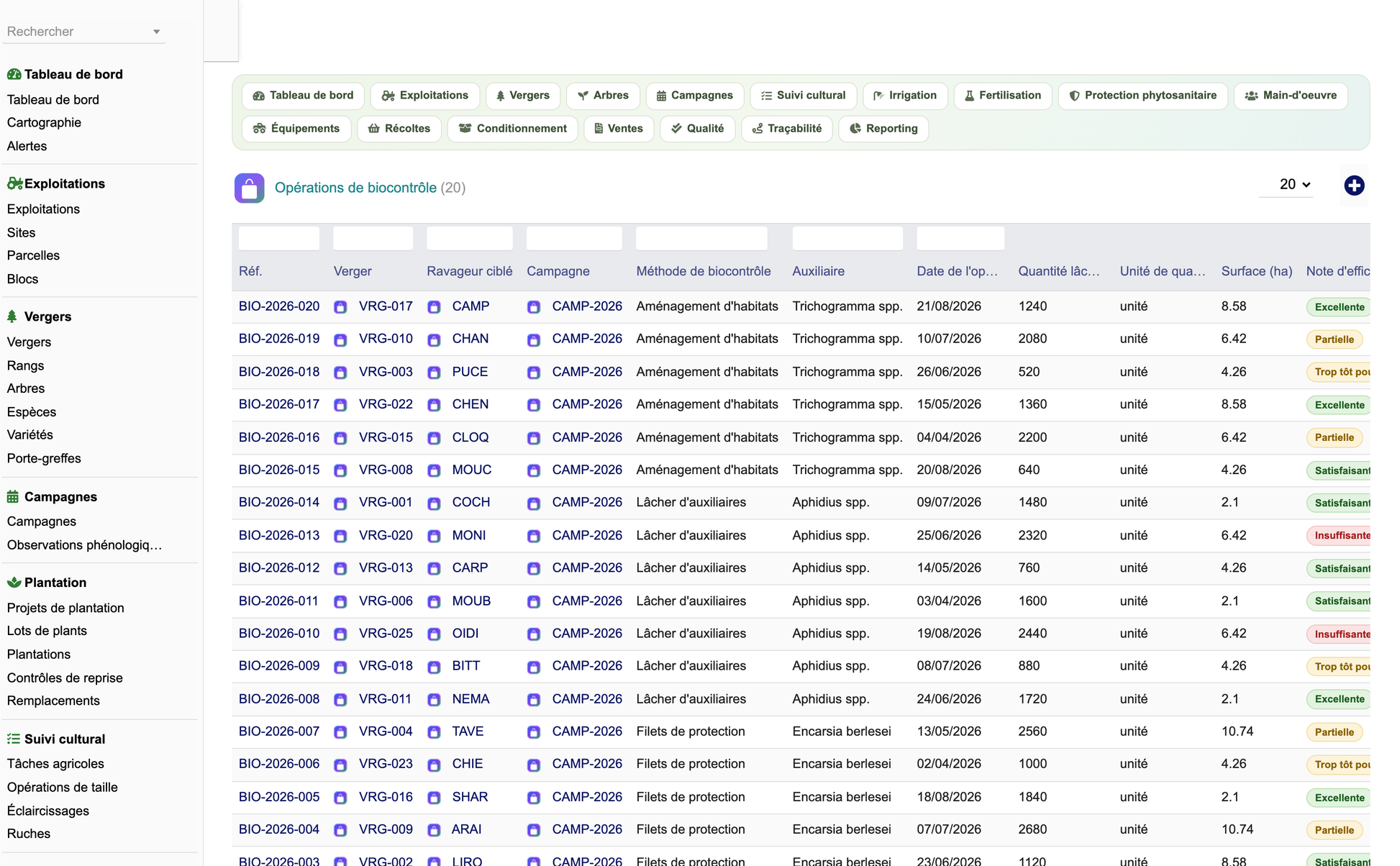Open the Conditionnement tab
The height and width of the screenshot is (866, 1400).
pos(512,129)
